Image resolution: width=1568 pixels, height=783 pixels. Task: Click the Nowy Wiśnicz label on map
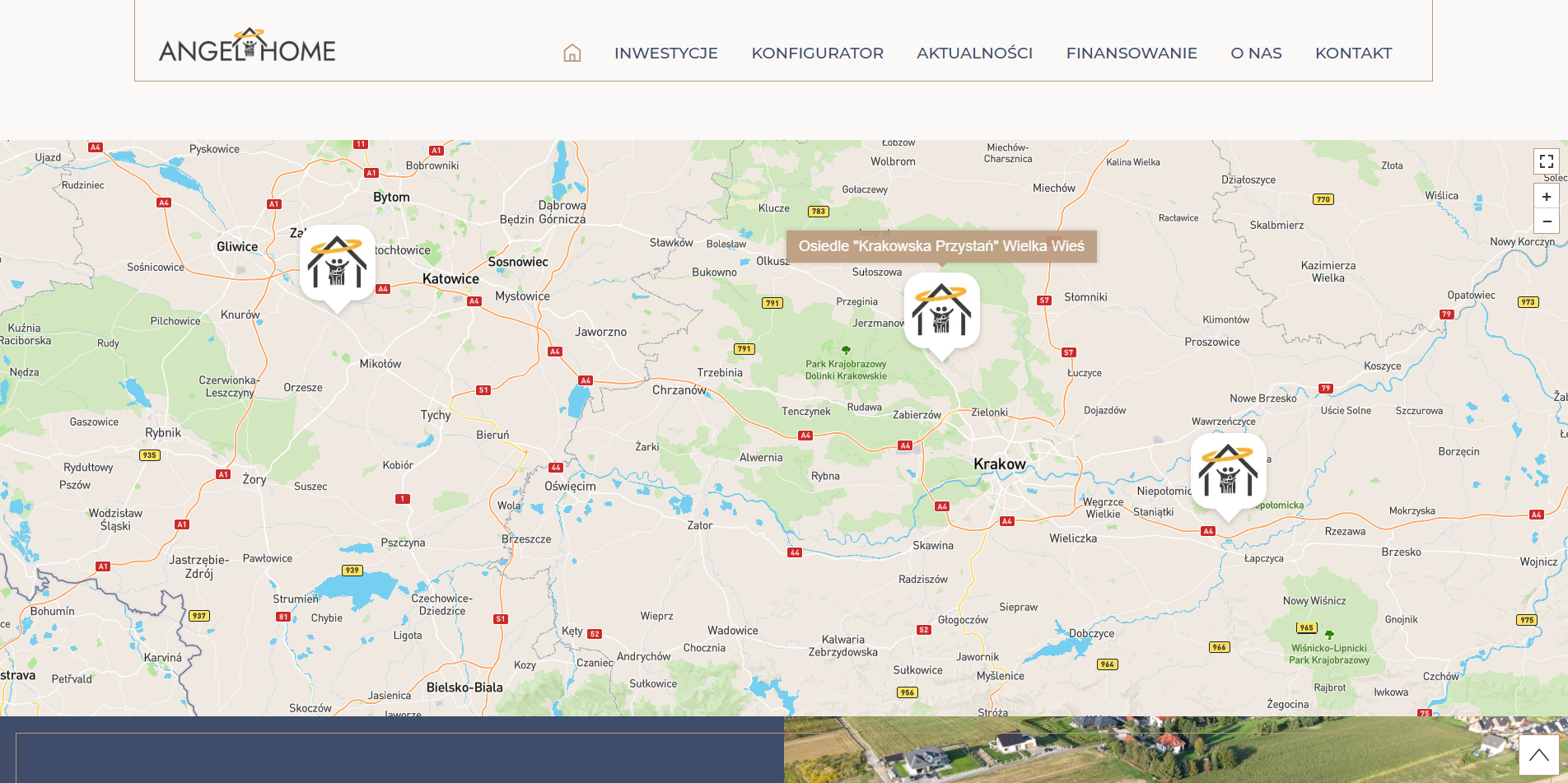tap(1314, 601)
